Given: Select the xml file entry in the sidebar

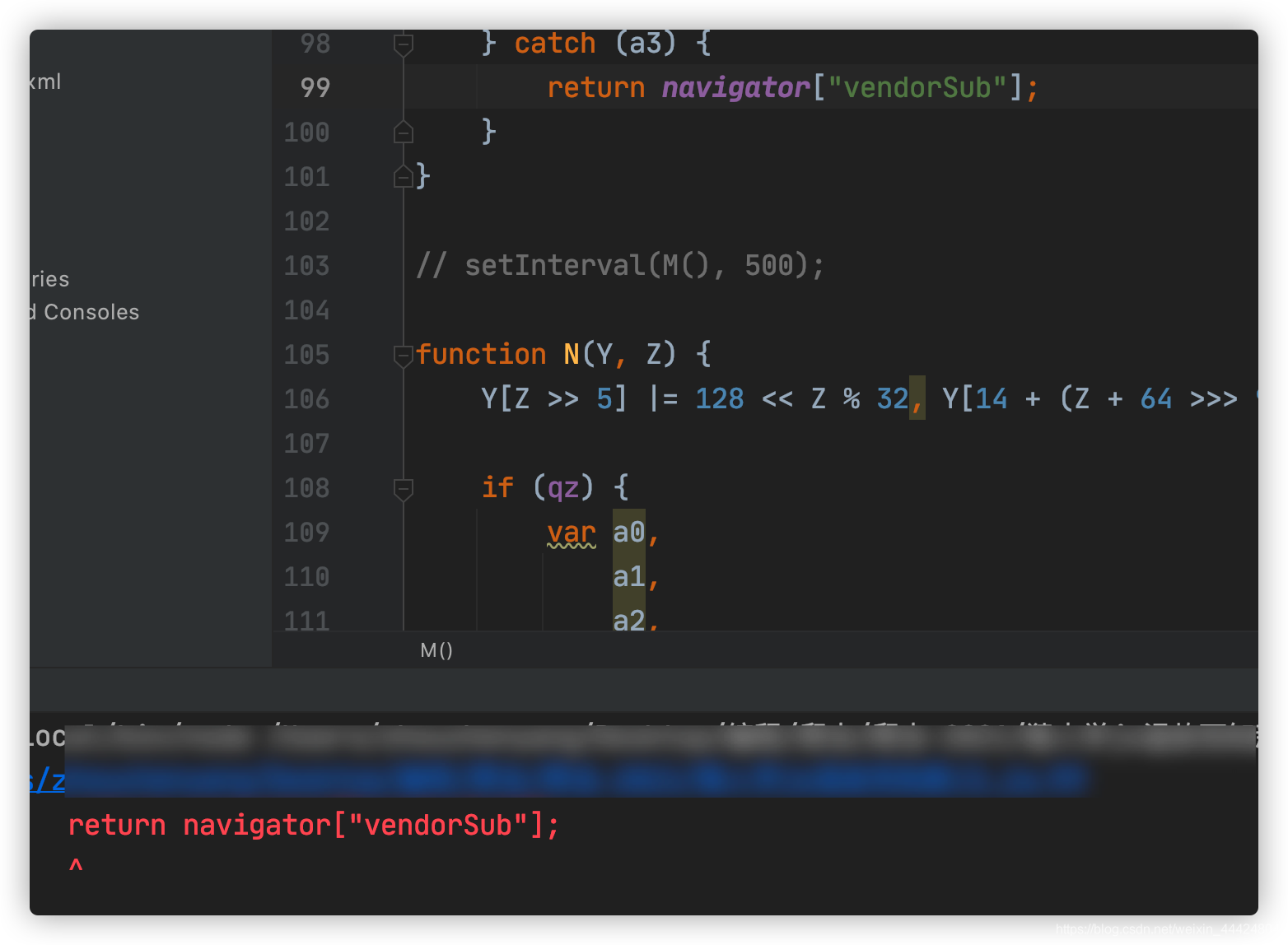Looking at the screenshot, I should tap(45, 81).
